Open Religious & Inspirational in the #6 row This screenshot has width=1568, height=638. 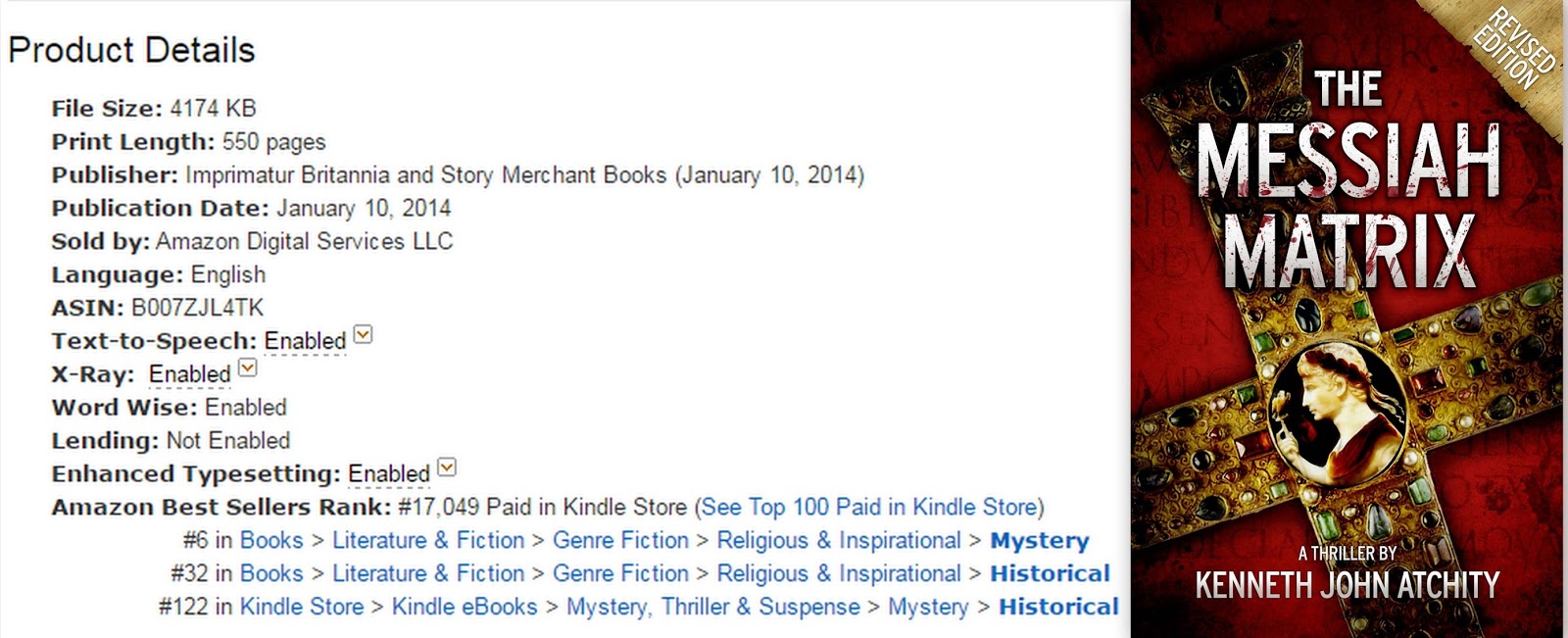coord(838,541)
